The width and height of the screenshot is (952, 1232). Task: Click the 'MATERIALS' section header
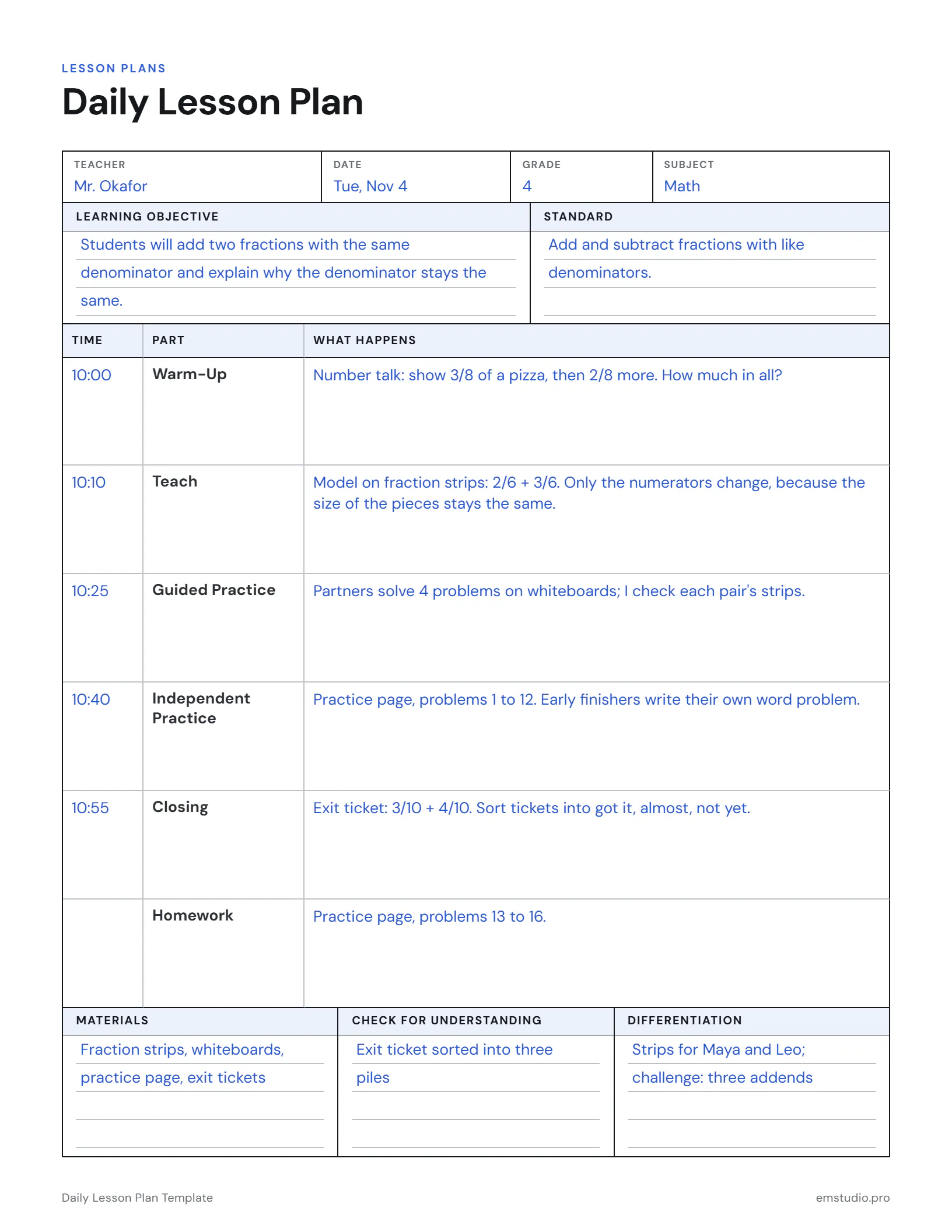[112, 1020]
